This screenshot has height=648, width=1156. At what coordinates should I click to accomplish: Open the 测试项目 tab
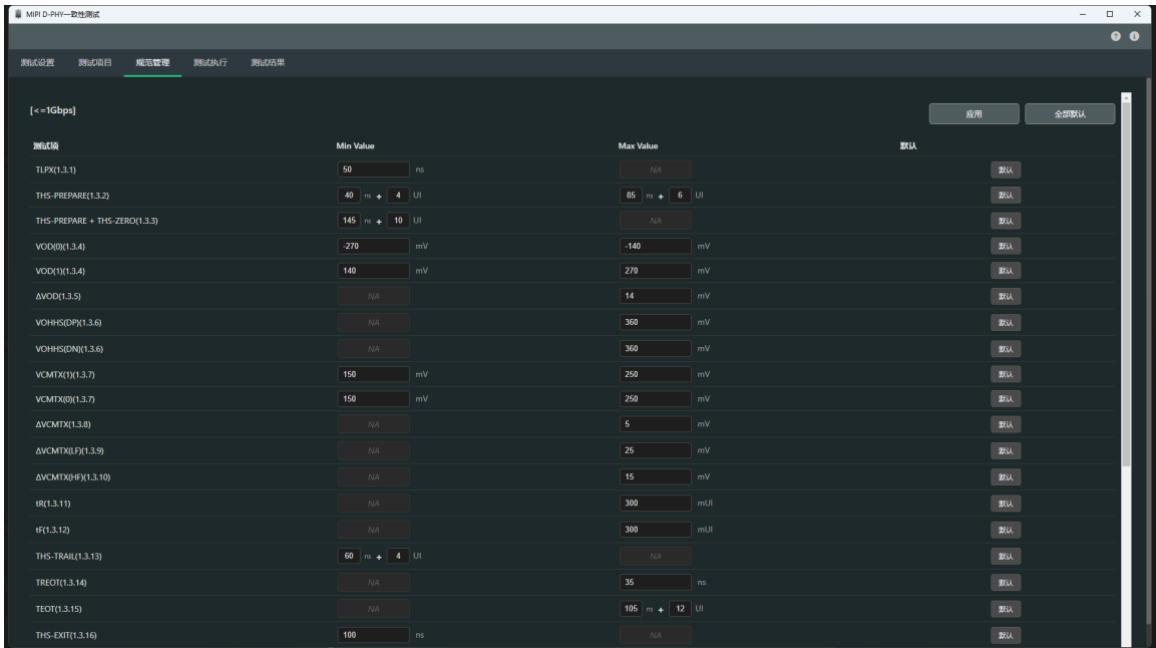95,63
